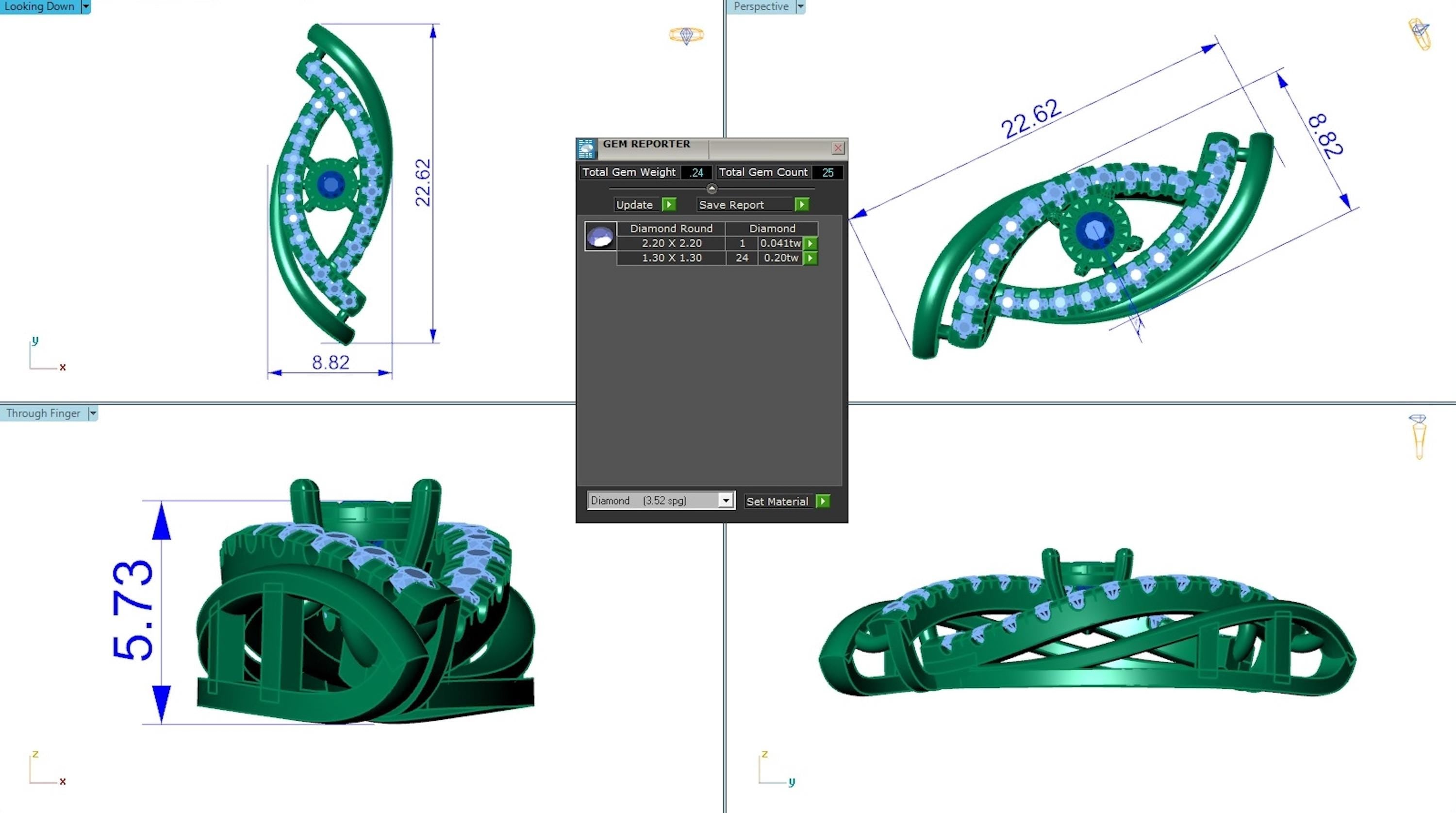Click the green Set Material arrow
1456x813 pixels.
pos(823,501)
